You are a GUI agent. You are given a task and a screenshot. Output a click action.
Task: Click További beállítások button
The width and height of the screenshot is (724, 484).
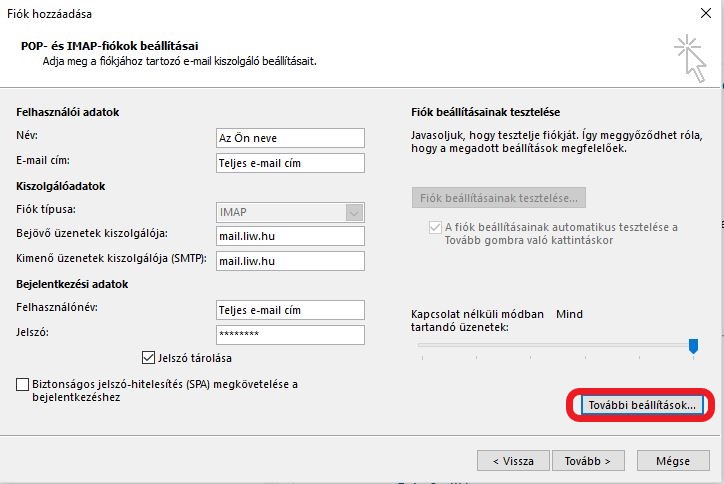(x=642, y=405)
